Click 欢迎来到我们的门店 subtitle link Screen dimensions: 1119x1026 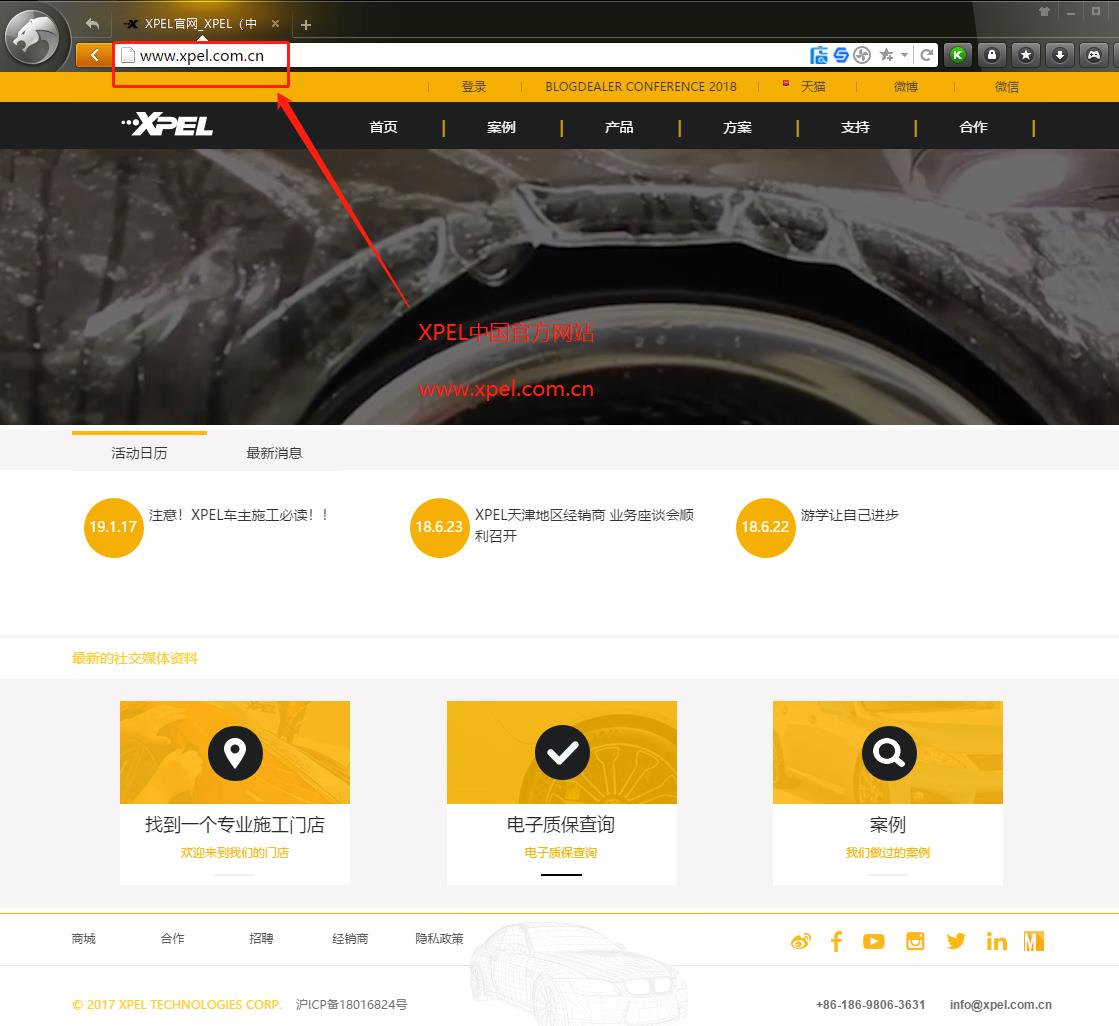[235, 853]
